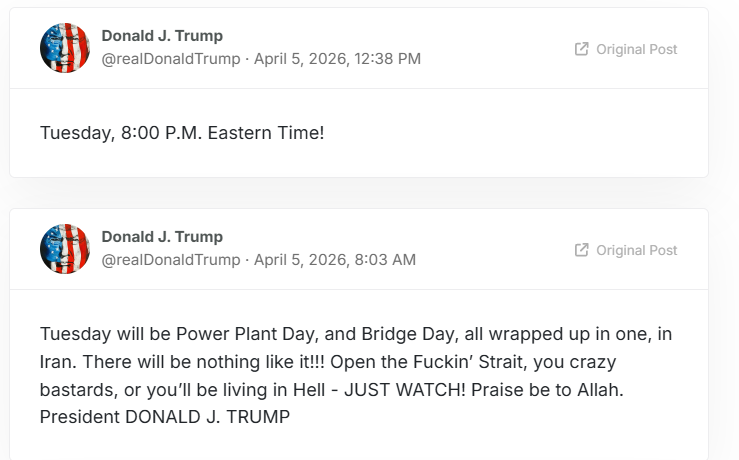The height and width of the screenshot is (460, 739).
Task: Click @realDonaldTrump handle on the 12:38 PM post
Action: pyautogui.click(x=171, y=59)
